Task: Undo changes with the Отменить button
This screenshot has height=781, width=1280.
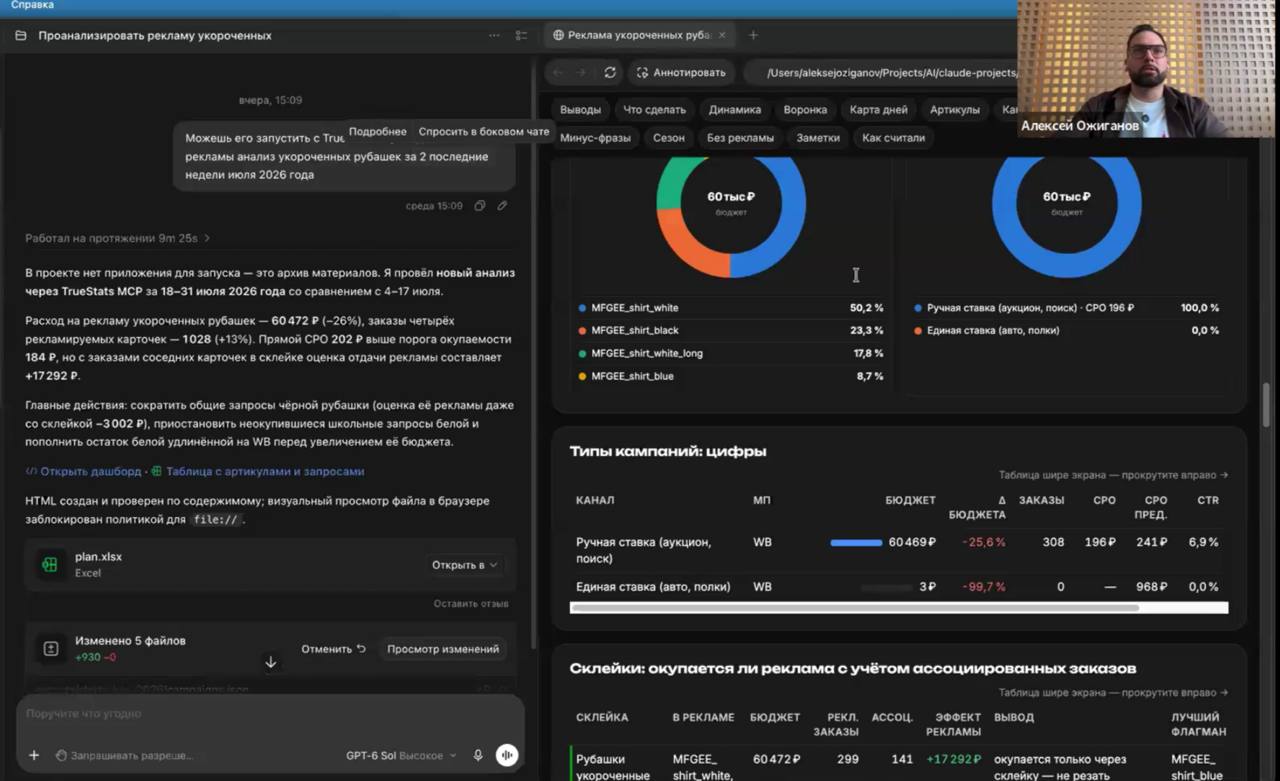Action: [334, 649]
